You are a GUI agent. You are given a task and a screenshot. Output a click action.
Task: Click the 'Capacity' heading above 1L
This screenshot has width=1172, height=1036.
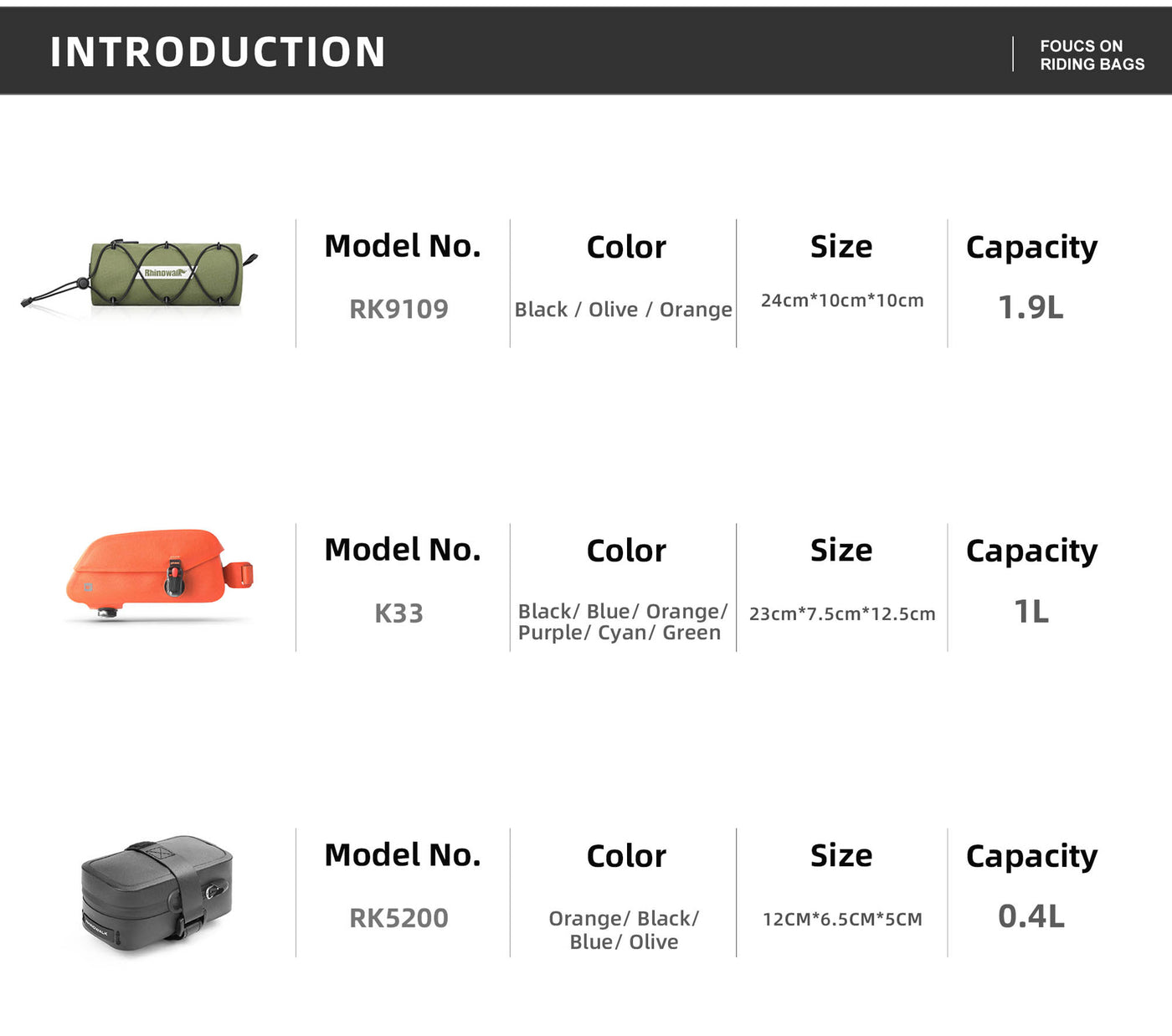1031,552
